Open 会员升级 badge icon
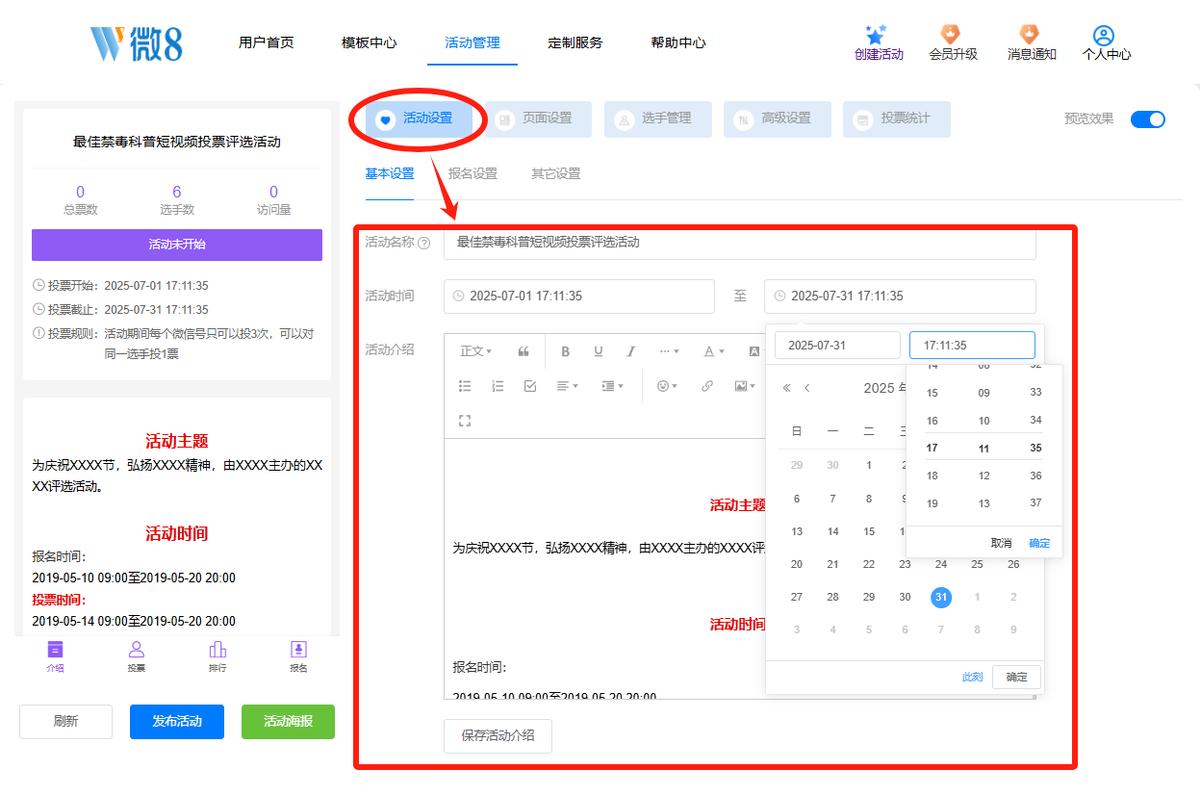Image resolution: width=1200 pixels, height=798 pixels. (x=952, y=34)
